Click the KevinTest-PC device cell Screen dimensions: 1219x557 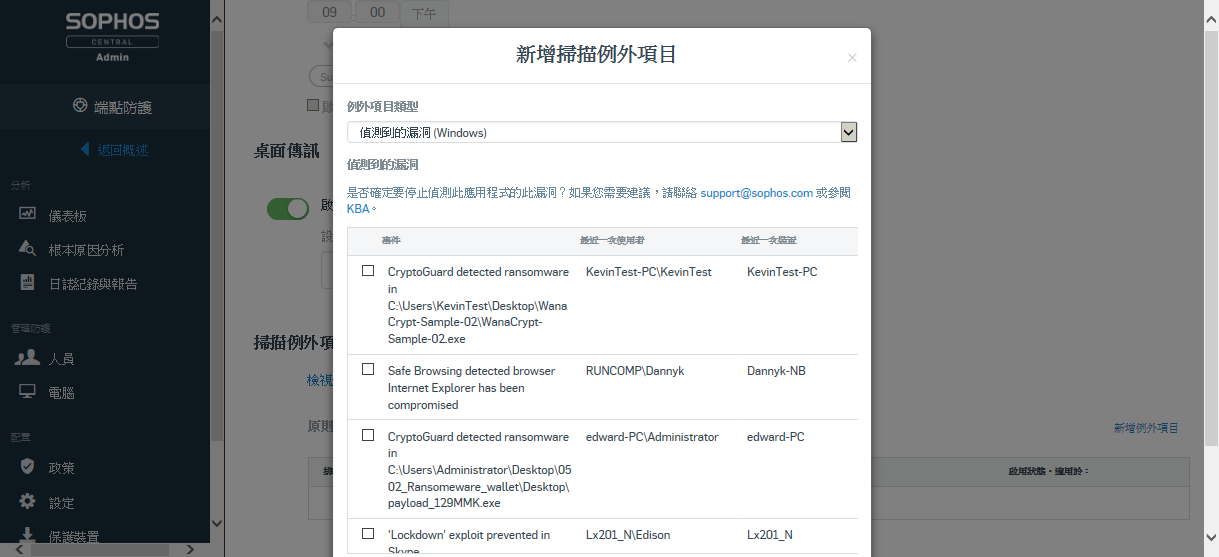[782, 272]
